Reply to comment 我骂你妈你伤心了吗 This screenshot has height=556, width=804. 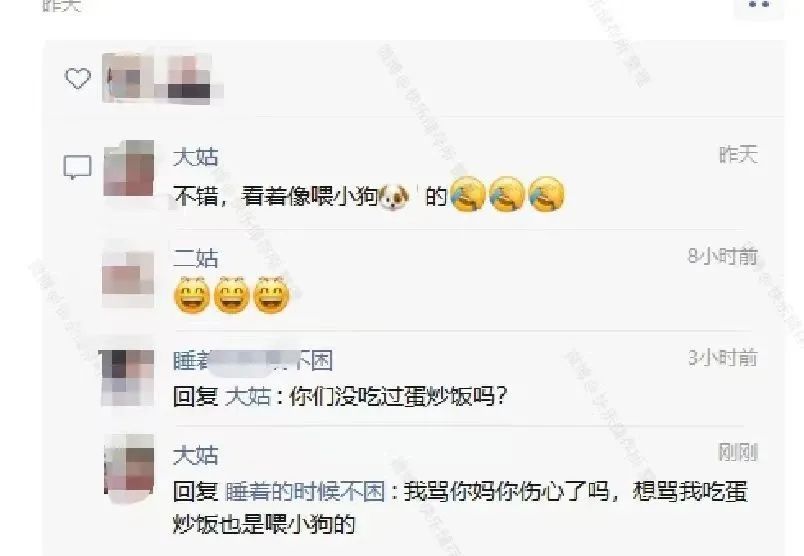[460, 507]
